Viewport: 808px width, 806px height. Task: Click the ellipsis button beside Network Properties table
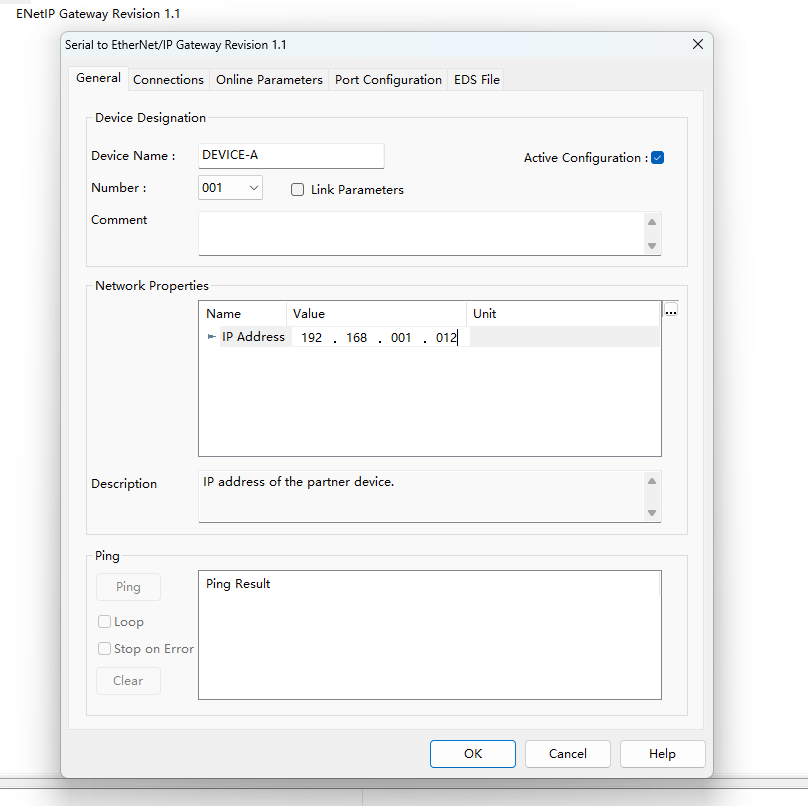pos(670,311)
